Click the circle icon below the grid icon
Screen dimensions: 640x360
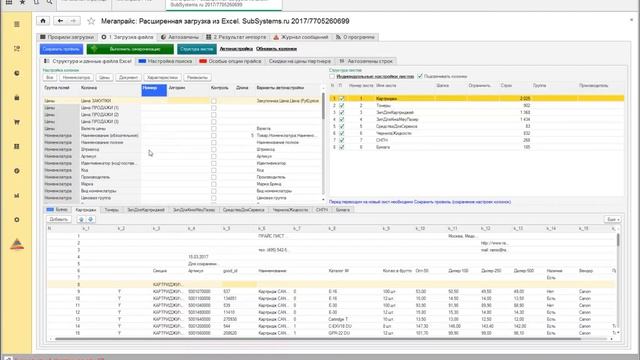[x=17, y=171]
